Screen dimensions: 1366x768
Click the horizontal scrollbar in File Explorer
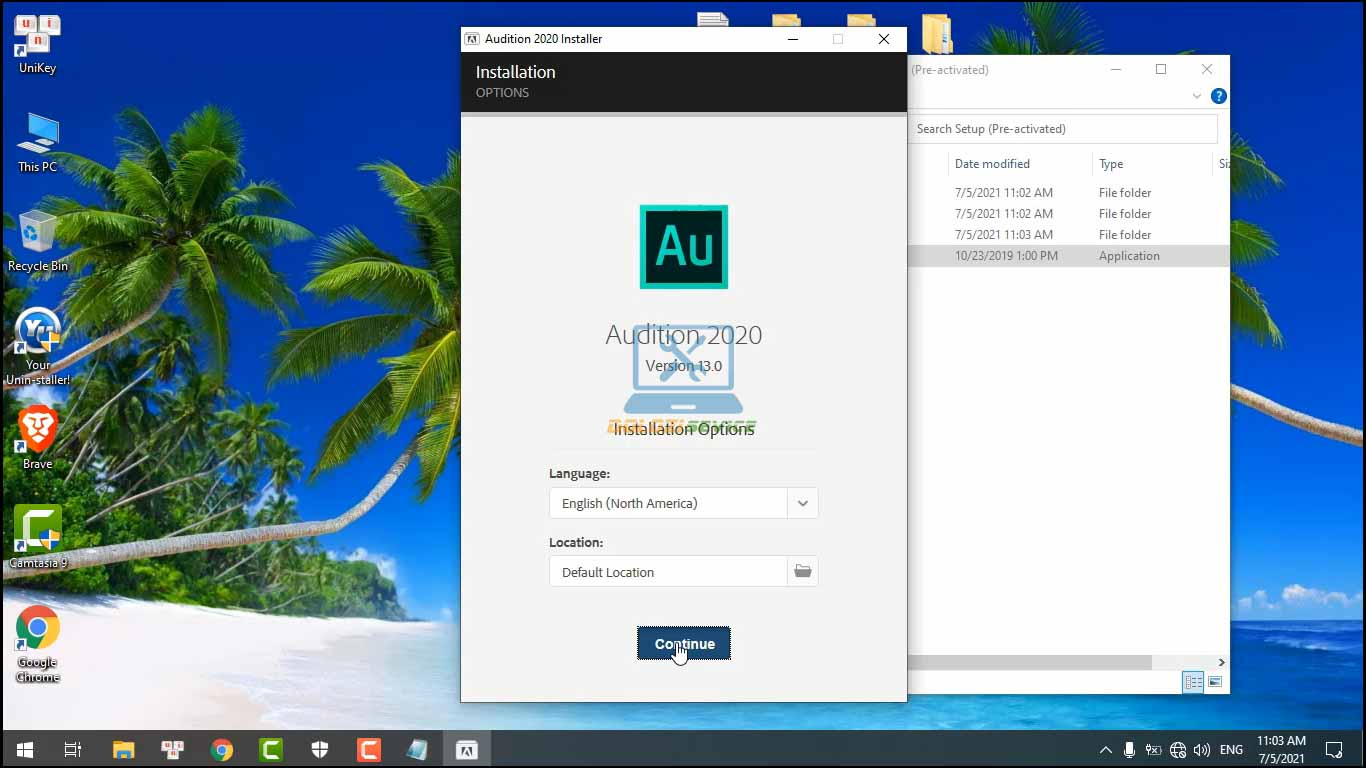1030,662
